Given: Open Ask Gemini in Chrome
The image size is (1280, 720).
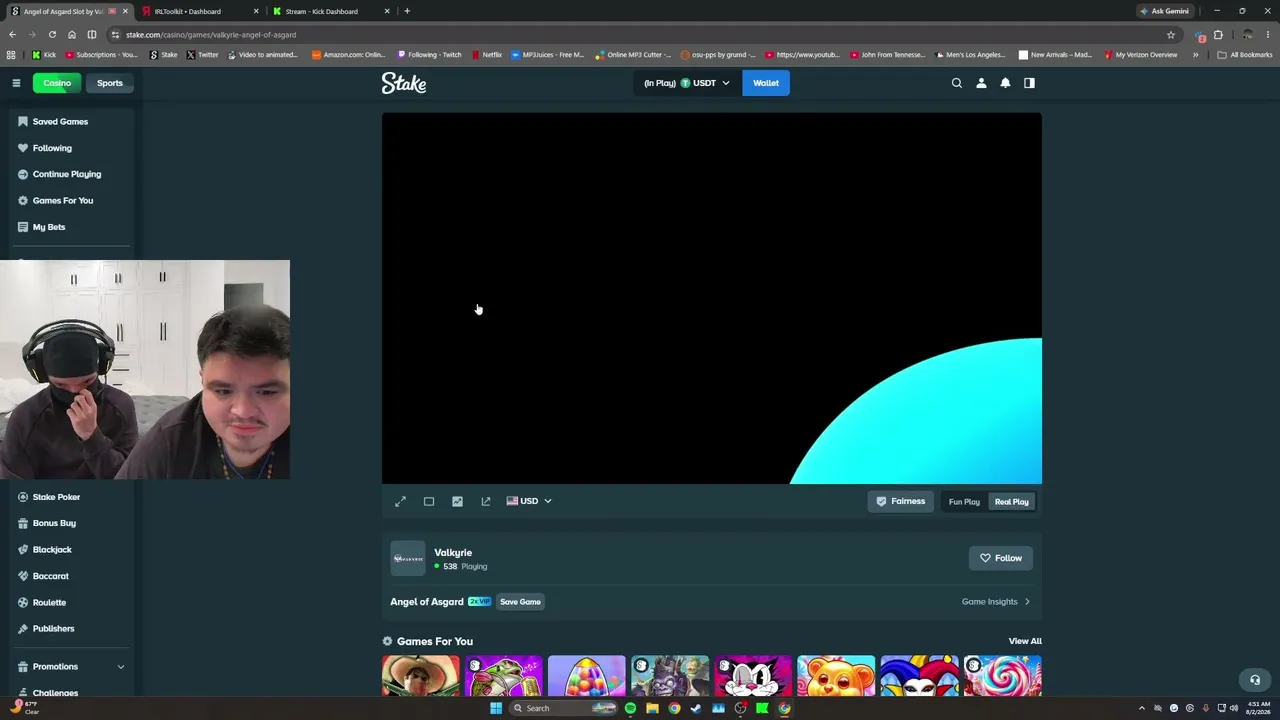Looking at the screenshot, I should point(1165,11).
